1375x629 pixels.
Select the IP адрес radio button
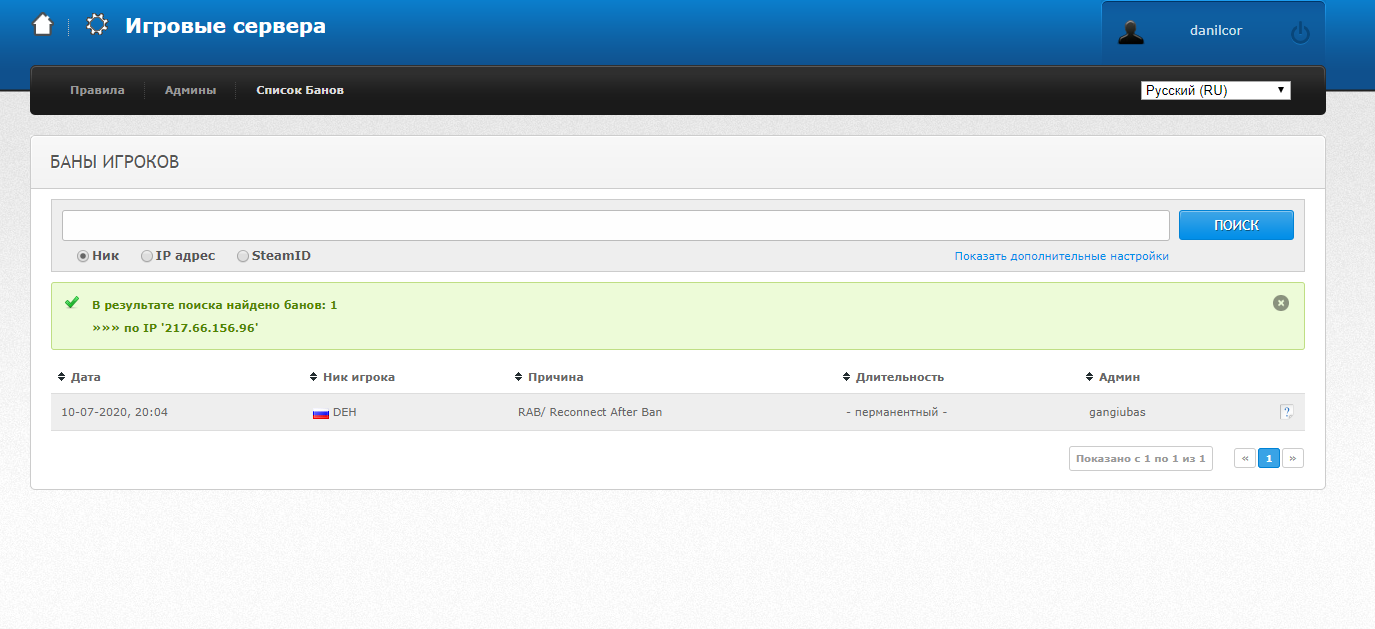147,256
